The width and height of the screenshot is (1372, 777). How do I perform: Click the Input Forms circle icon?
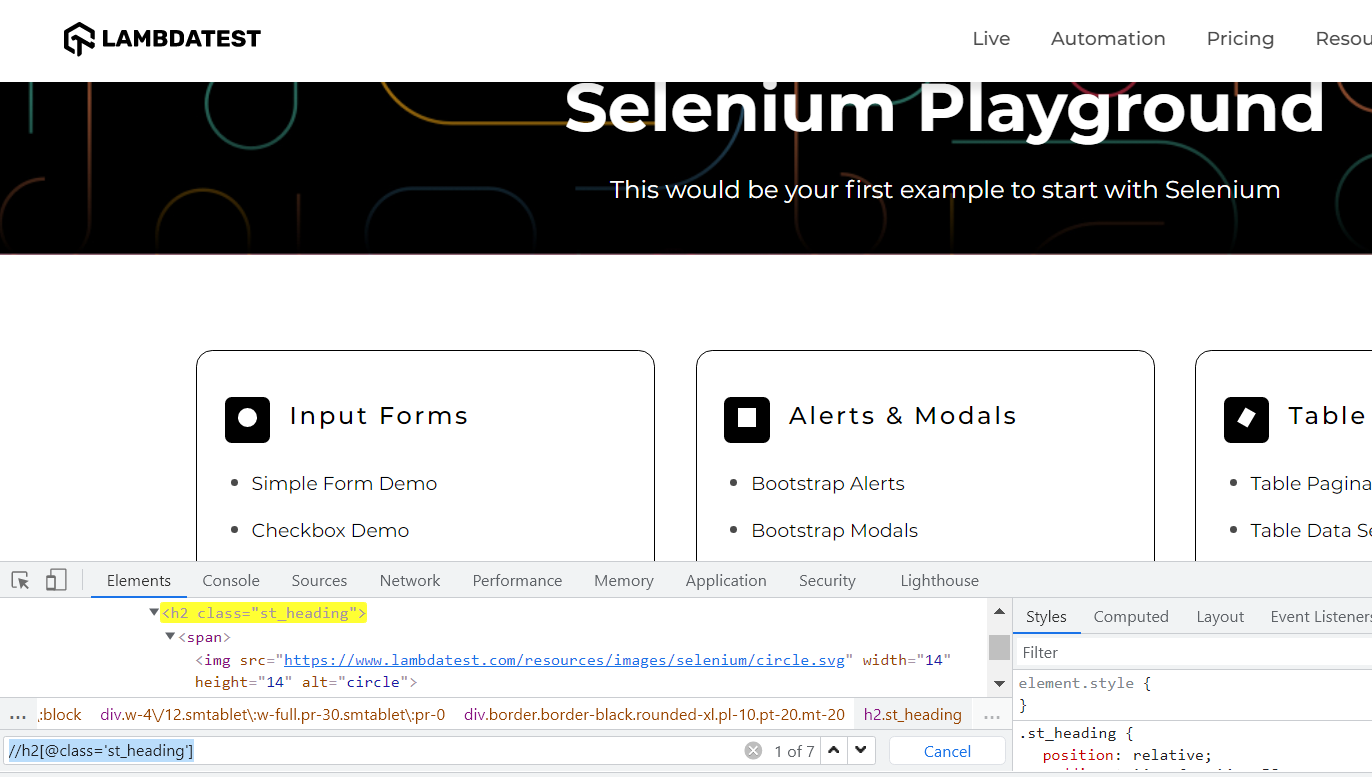(247, 419)
